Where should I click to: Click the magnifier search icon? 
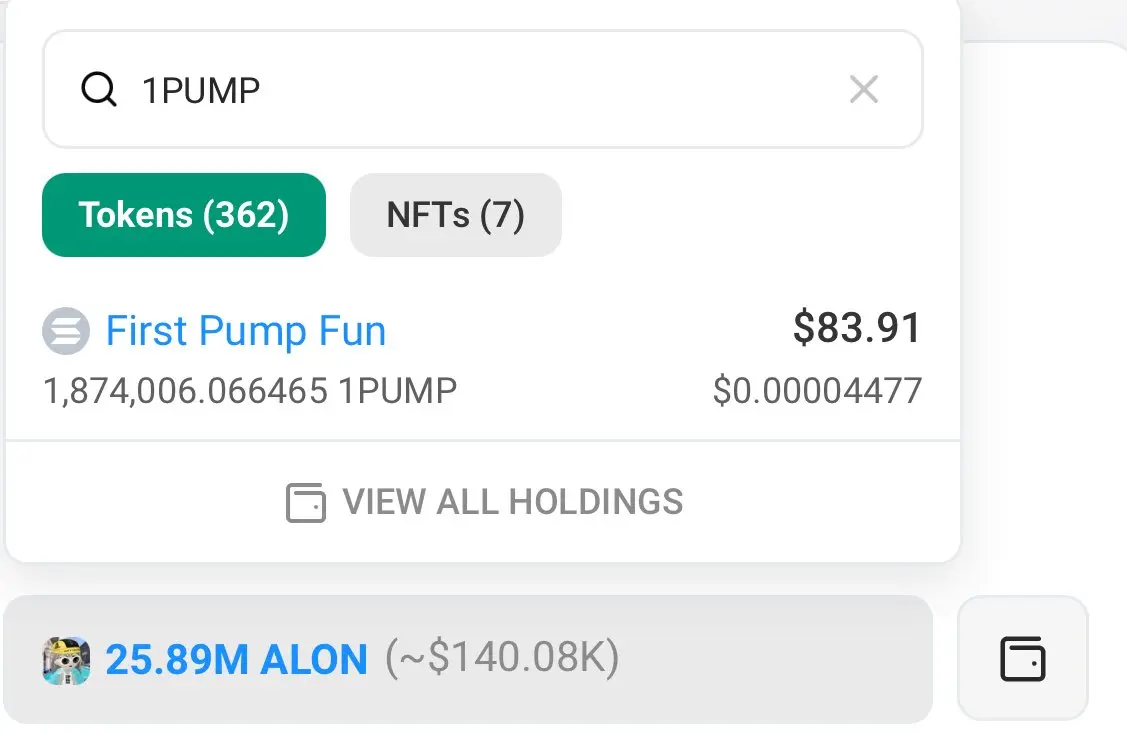(98, 90)
